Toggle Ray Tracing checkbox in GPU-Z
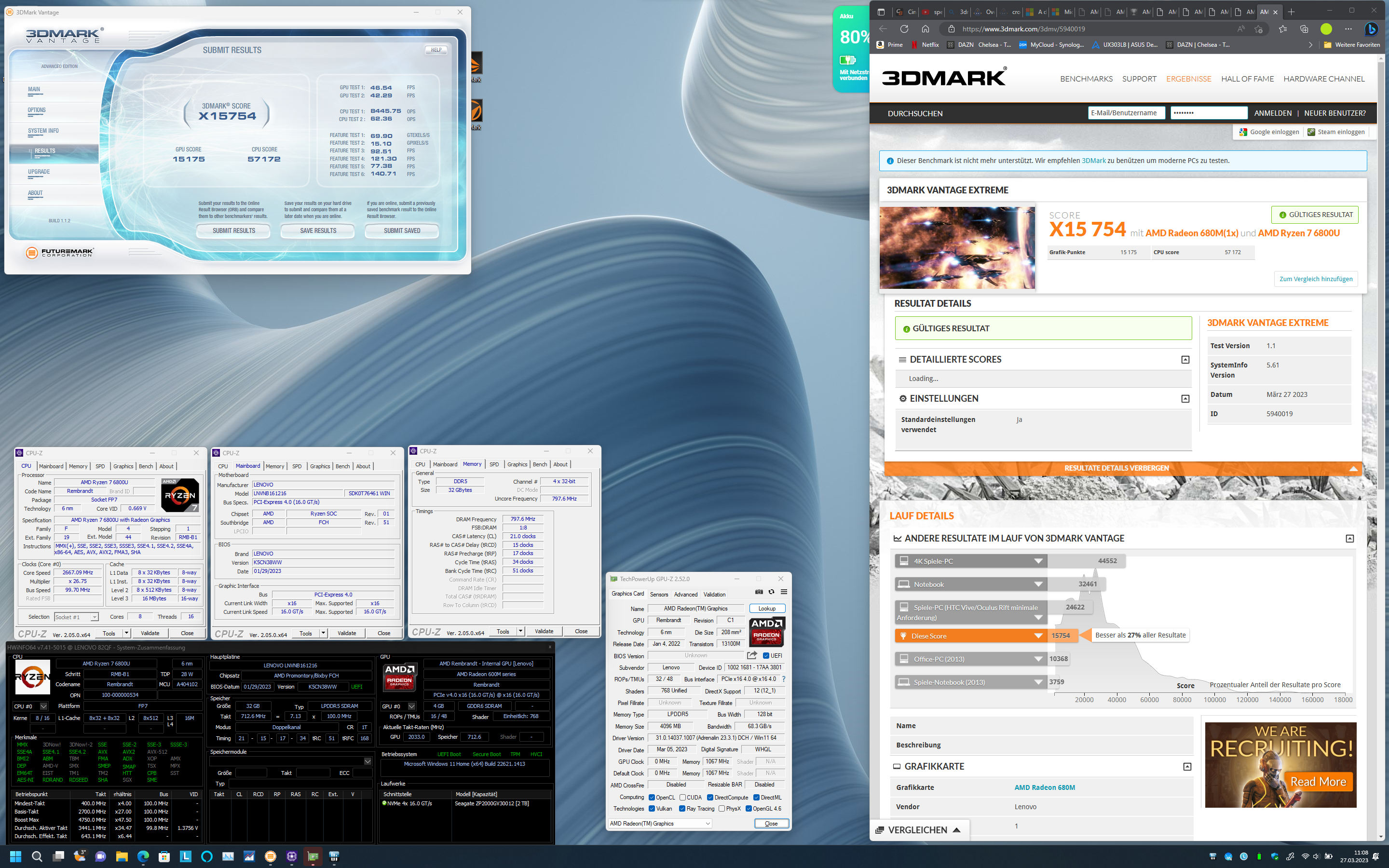This screenshot has width=1389, height=868. [682, 809]
